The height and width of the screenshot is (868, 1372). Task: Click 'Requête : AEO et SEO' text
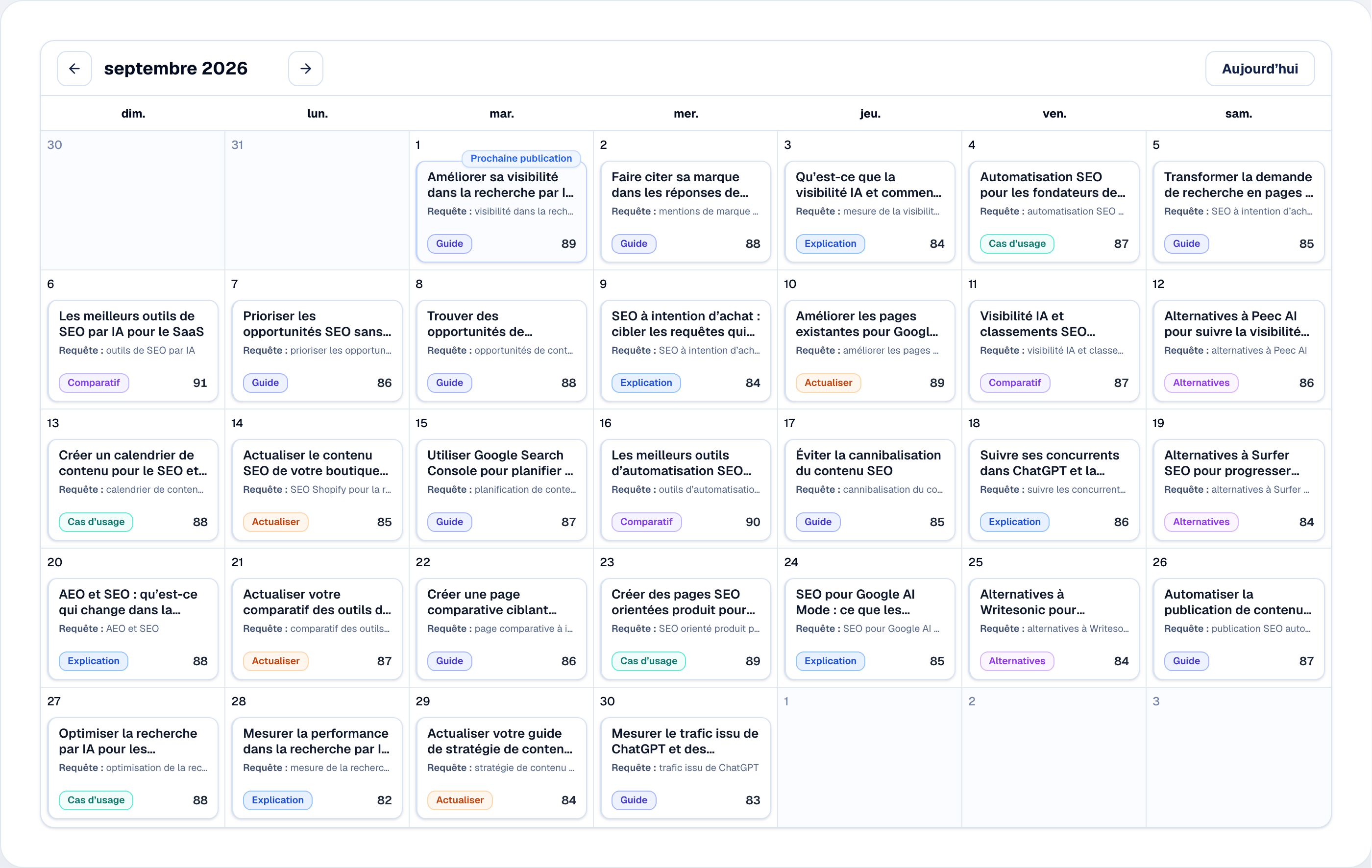coord(108,628)
